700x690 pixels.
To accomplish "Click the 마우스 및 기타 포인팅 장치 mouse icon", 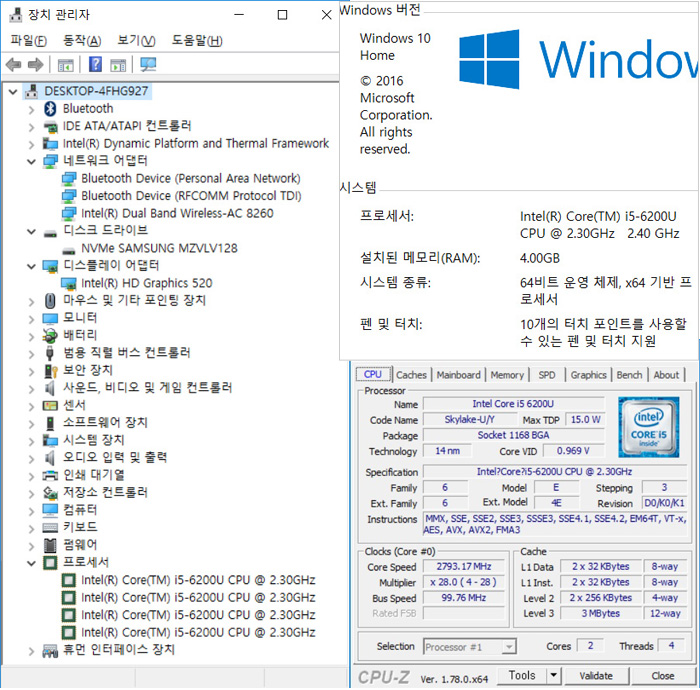I will [50, 300].
